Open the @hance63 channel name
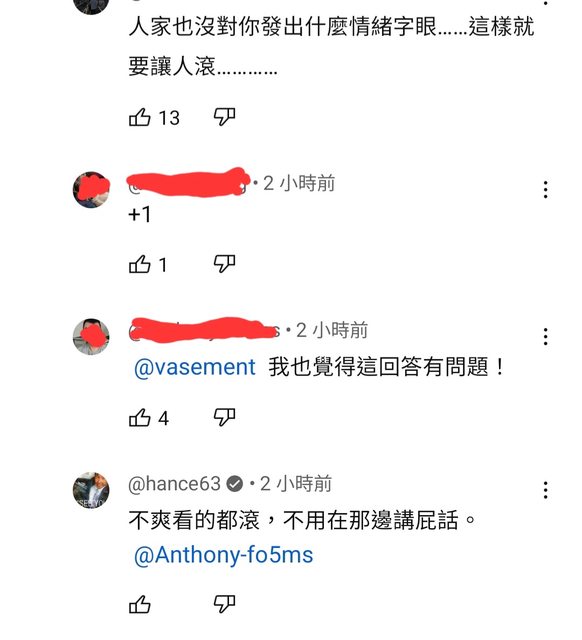Screen dimensions: 582x640 click(174, 484)
